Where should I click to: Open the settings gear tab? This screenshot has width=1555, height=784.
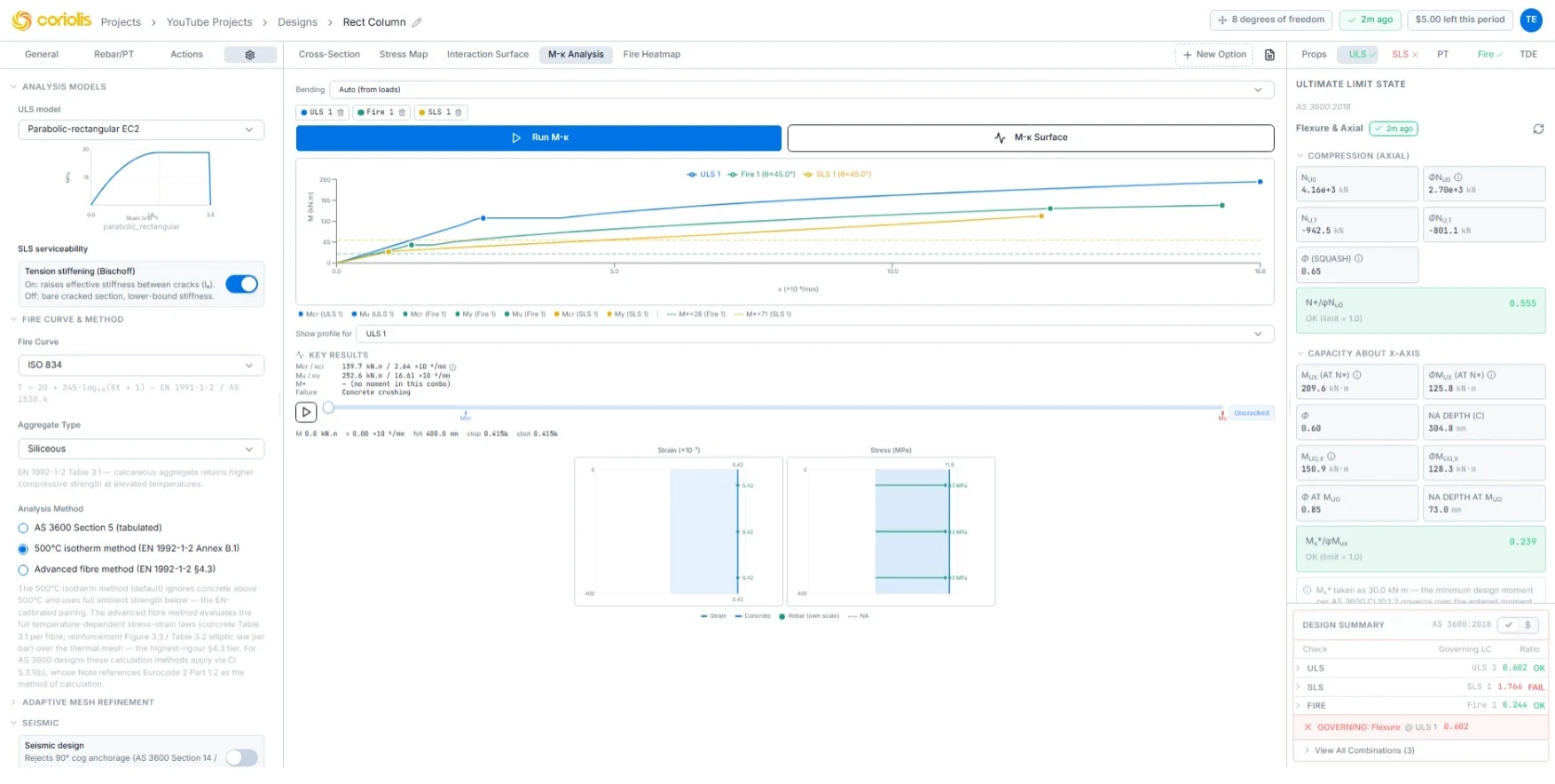tap(250, 55)
